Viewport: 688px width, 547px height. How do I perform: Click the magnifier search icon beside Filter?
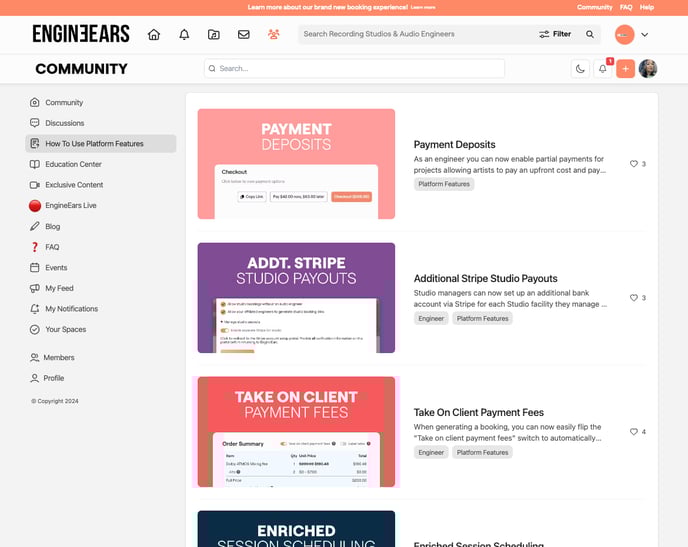coord(590,34)
